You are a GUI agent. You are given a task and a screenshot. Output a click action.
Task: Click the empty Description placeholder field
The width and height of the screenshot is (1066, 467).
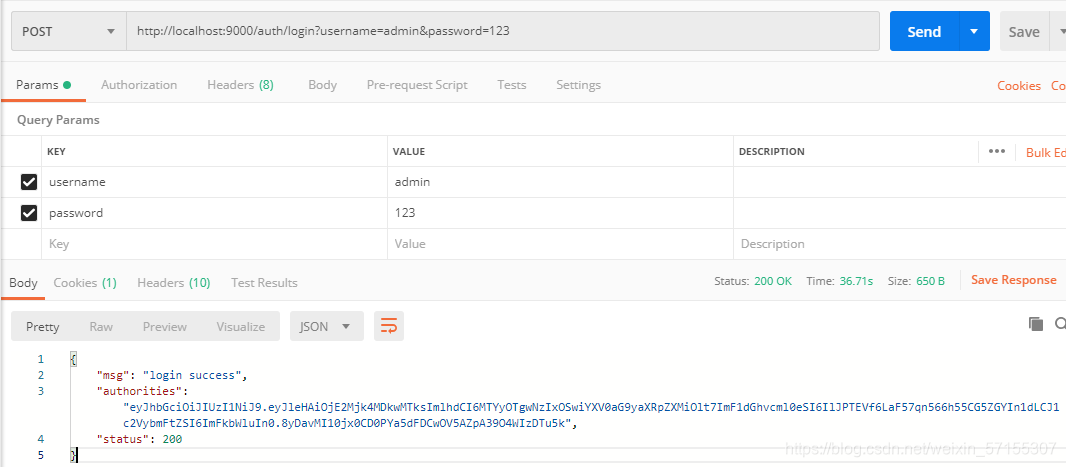[x=899, y=243]
